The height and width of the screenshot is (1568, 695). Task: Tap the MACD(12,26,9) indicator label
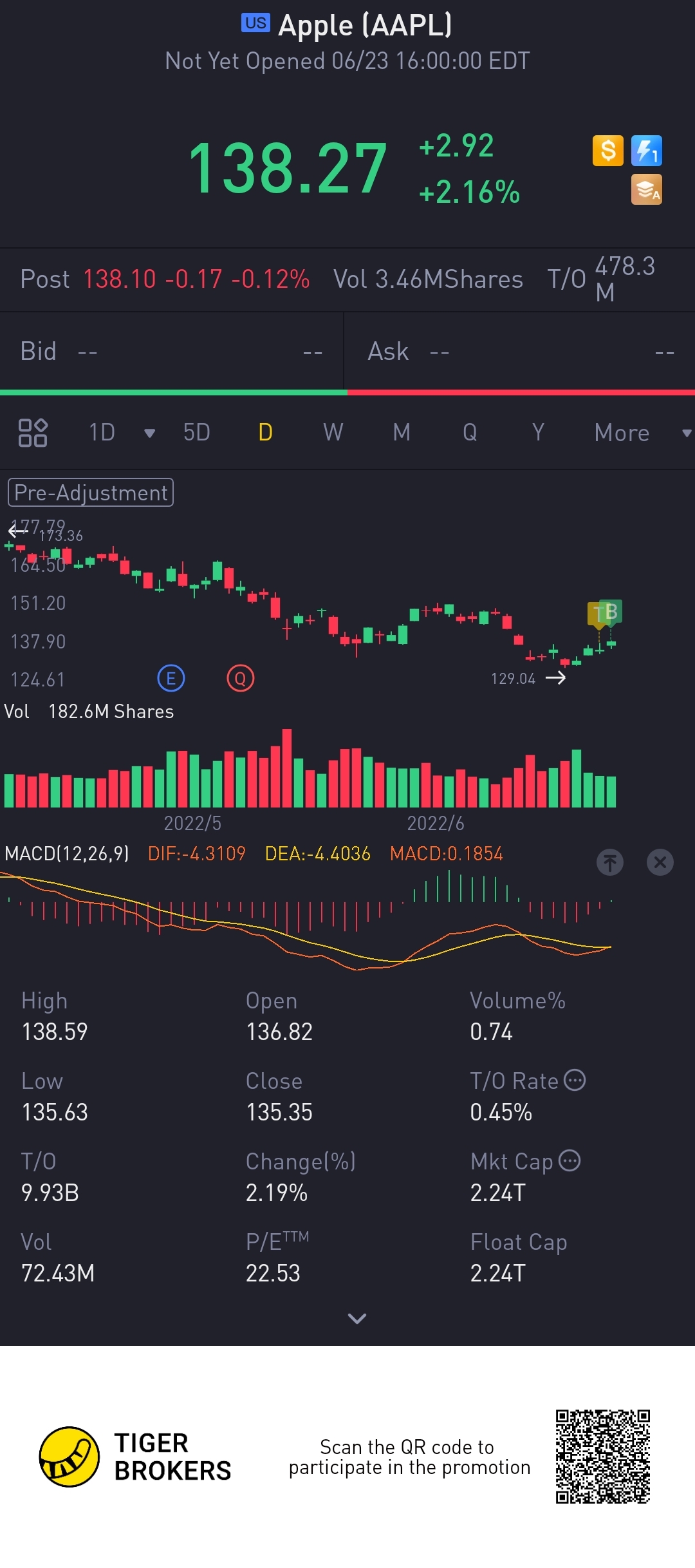point(67,854)
